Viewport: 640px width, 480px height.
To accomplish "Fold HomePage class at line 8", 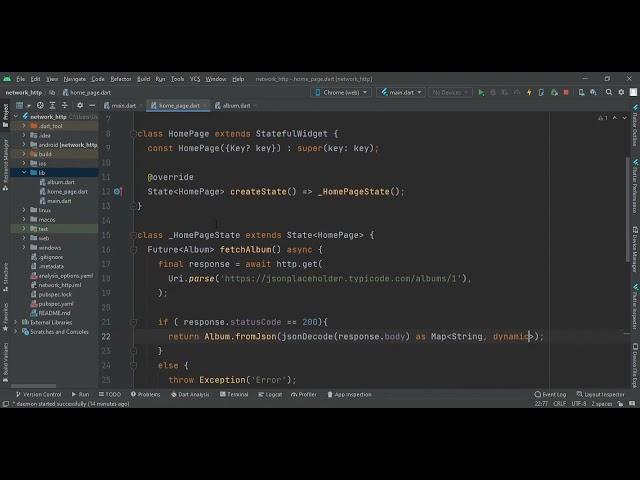I will tap(133, 134).
